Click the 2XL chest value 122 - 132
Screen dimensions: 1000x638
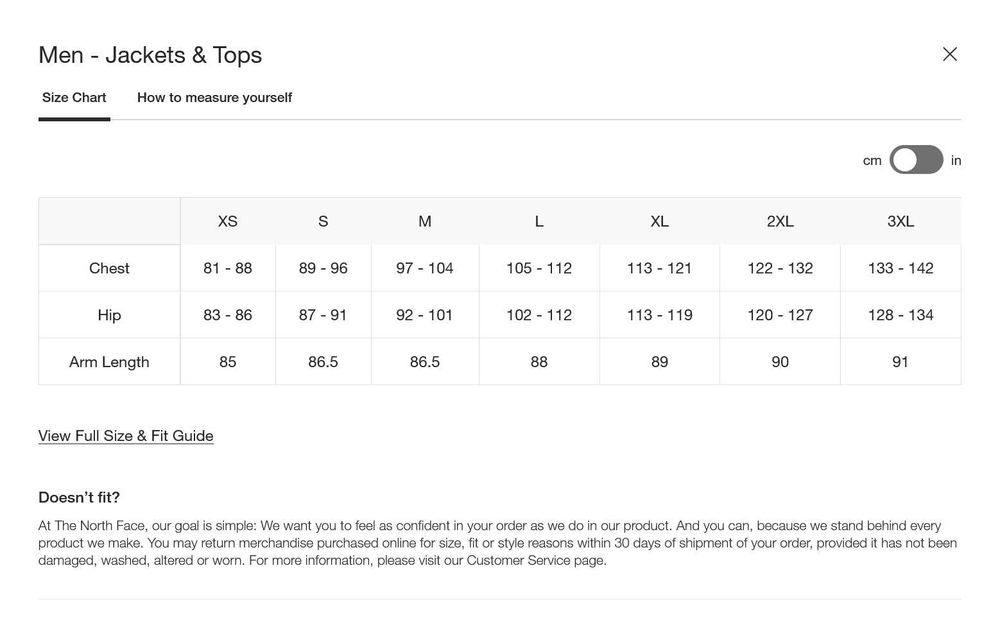pyautogui.click(x=780, y=268)
